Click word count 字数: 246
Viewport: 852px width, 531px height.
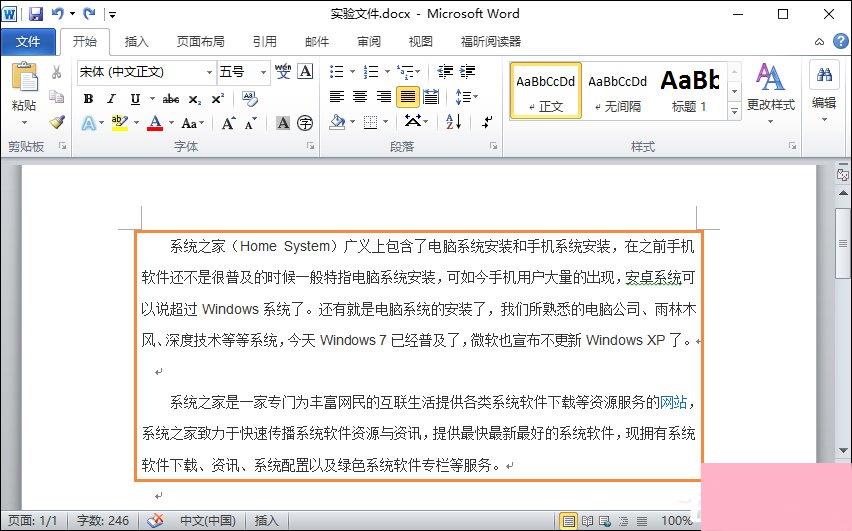tap(103, 521)
